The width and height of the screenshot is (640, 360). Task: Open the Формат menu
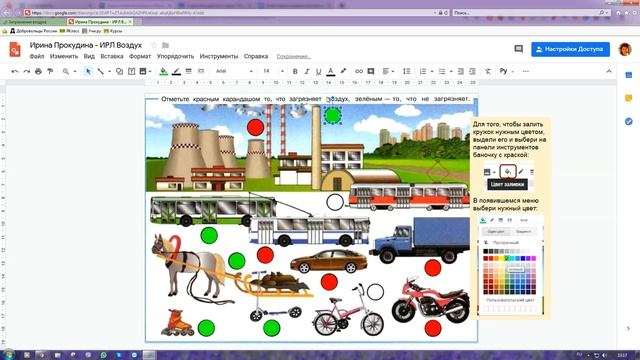point(140,56)
